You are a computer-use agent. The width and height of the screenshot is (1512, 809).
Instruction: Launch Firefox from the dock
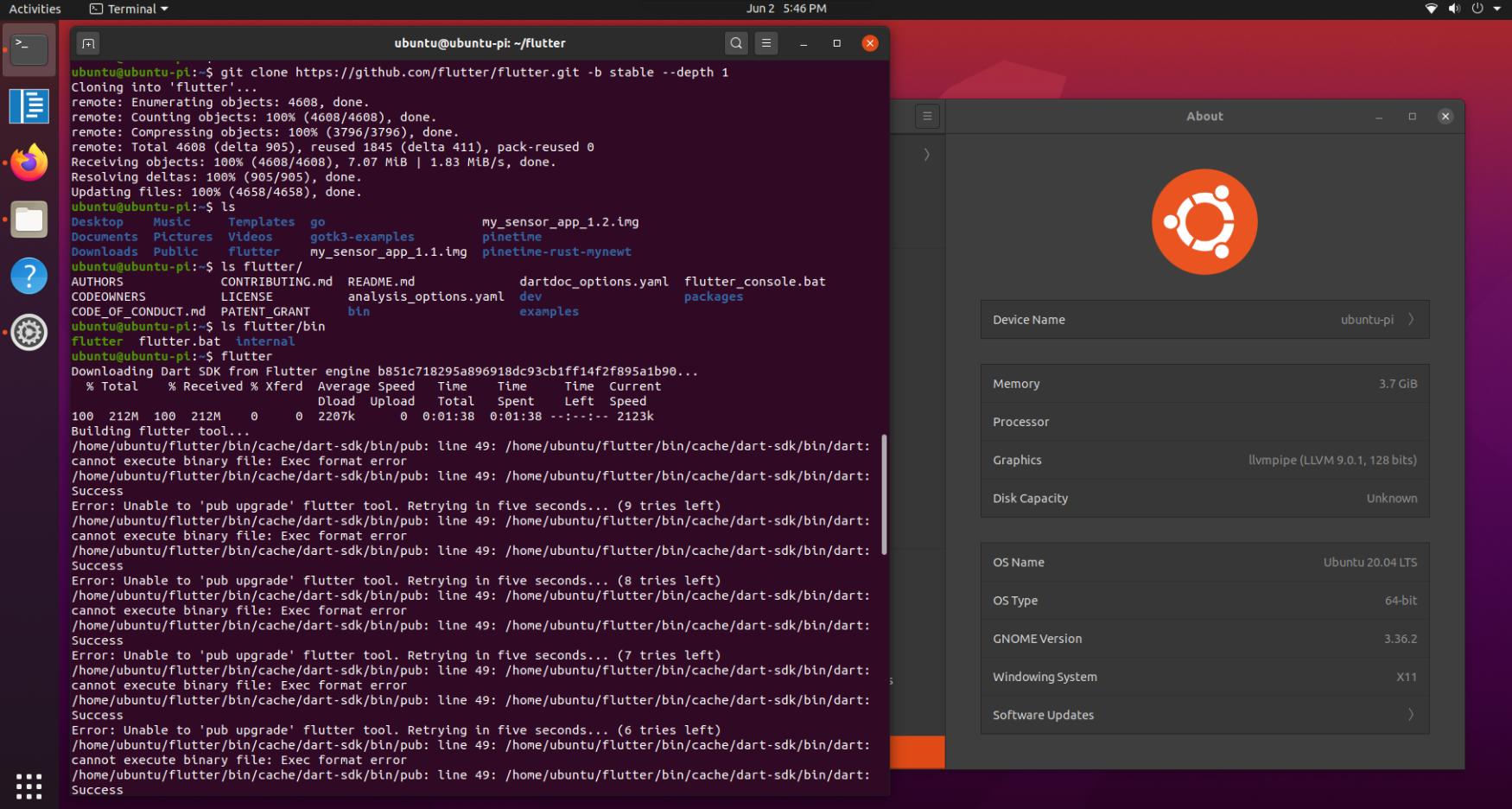(29, 162)
